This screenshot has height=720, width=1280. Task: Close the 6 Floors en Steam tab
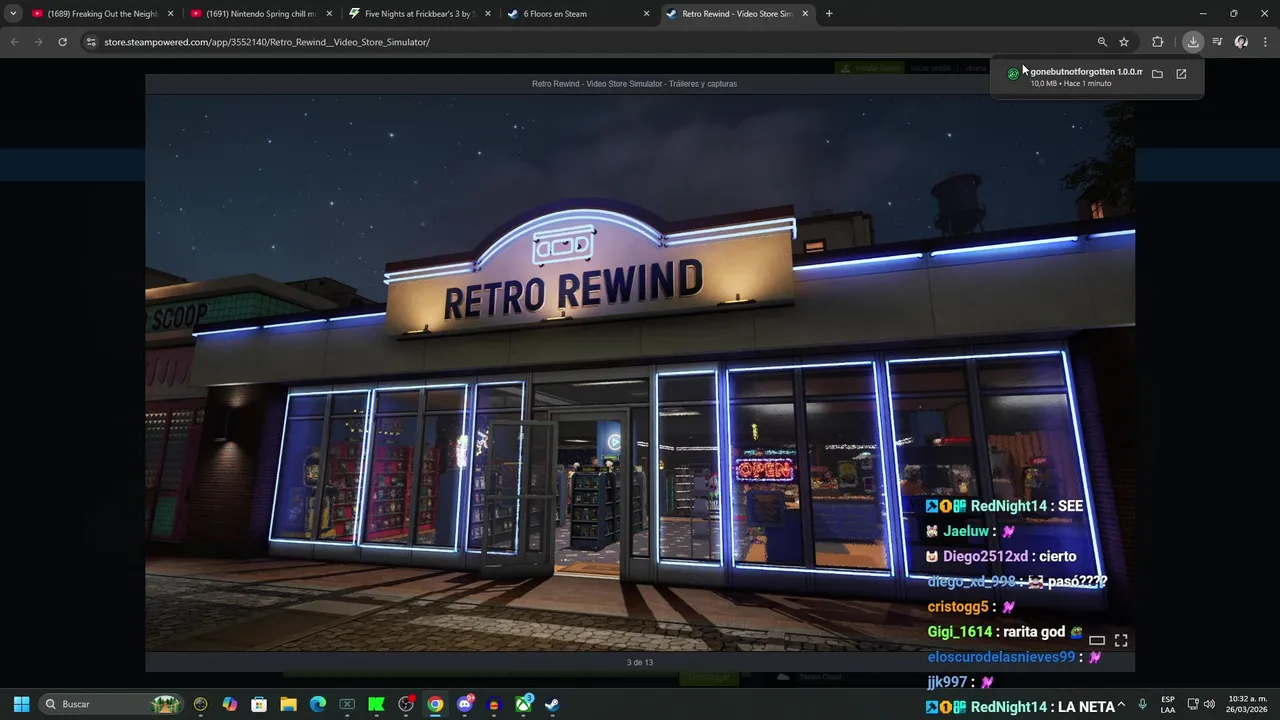tap(646, 14)
